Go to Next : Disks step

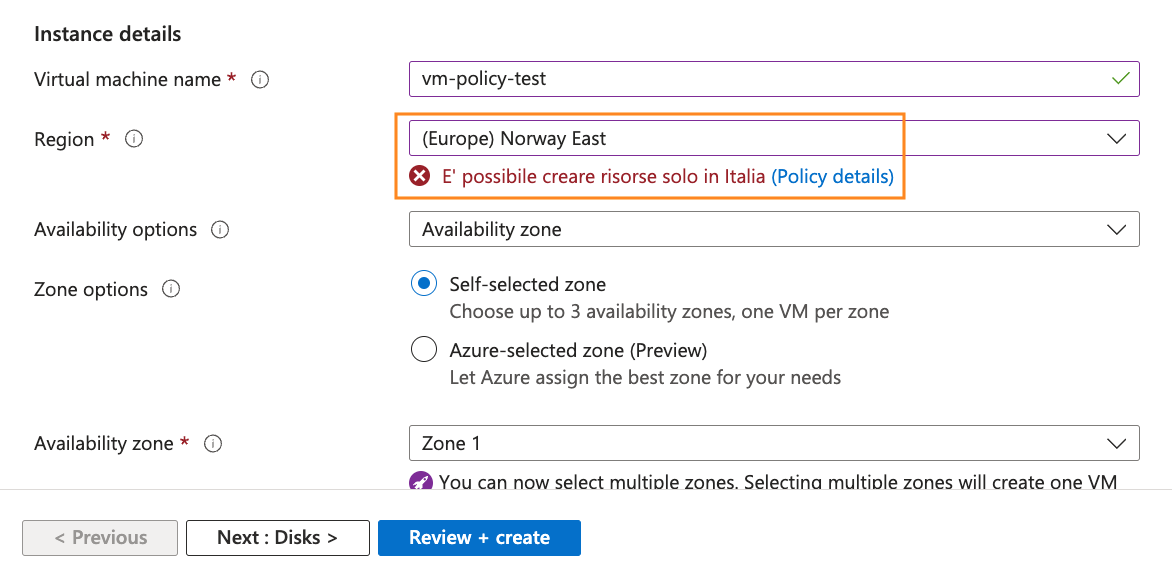tap(277, 537)
